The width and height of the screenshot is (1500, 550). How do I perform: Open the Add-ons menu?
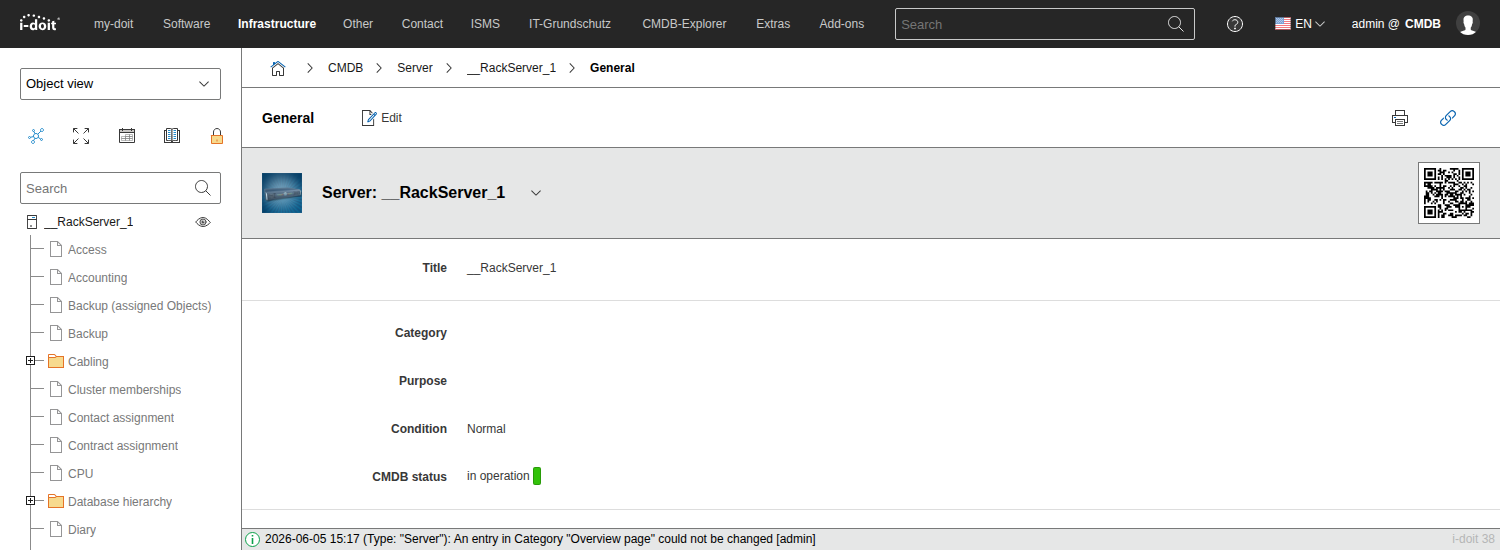pos(842,24)
